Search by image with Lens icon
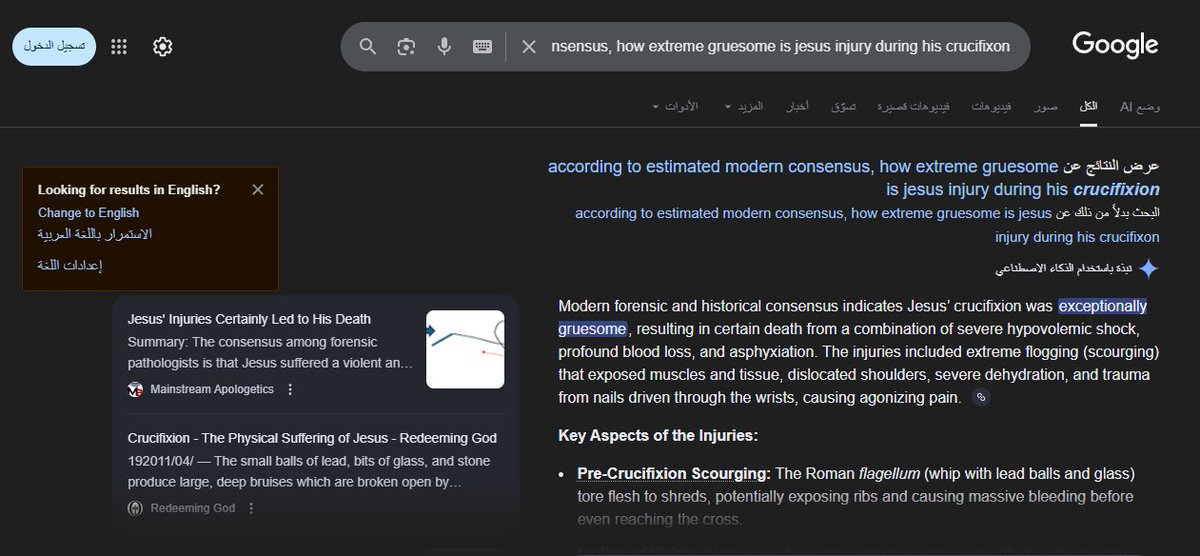This screenshot has height=556, width=1200. click(406, 47)
